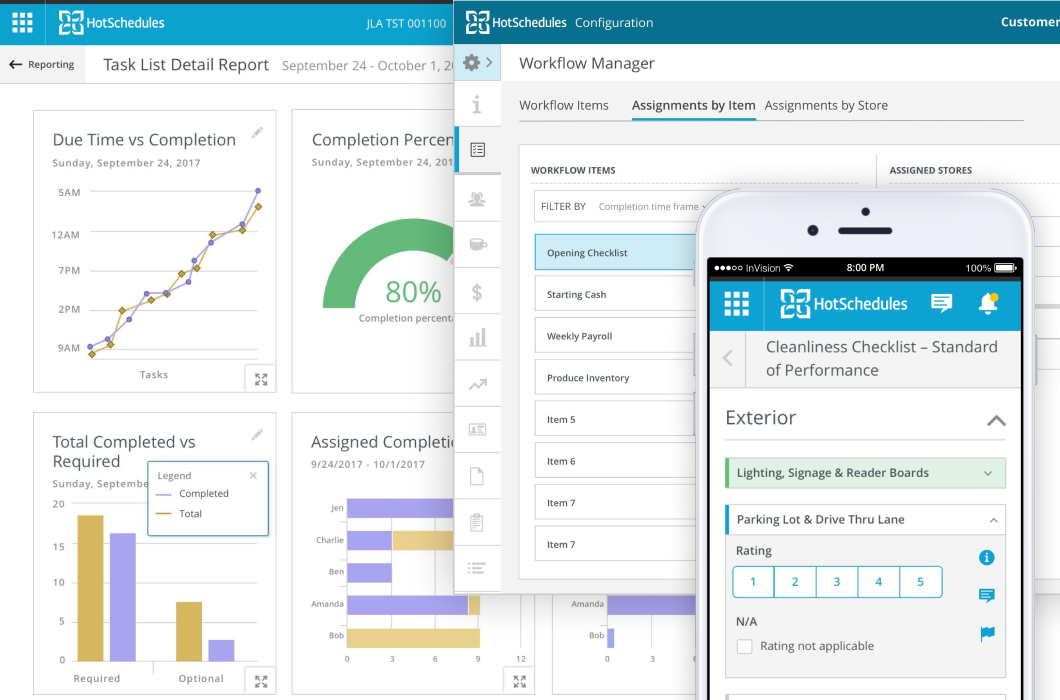This screenshot has width=1060, height=700.
Task: Open the Workflow Items tab
Action: (x=566, y=105)
